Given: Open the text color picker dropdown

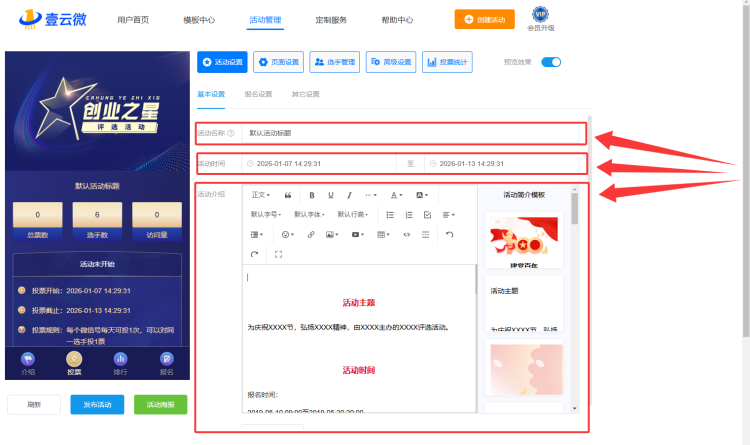Looking at the screenshot, I should [396, 195].
